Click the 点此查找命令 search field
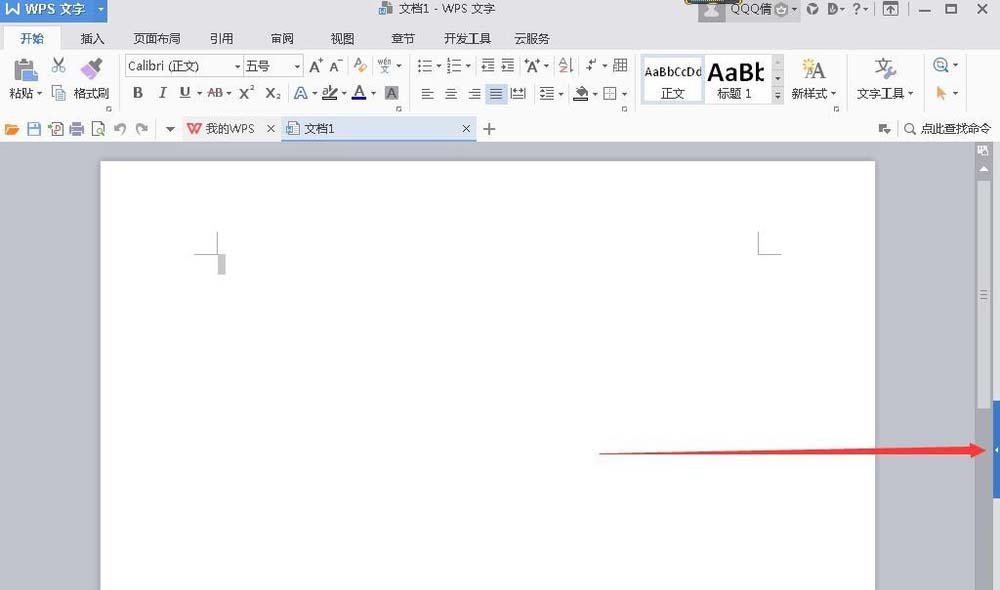This screenshot has width=1000, height=590. point(947,129)
